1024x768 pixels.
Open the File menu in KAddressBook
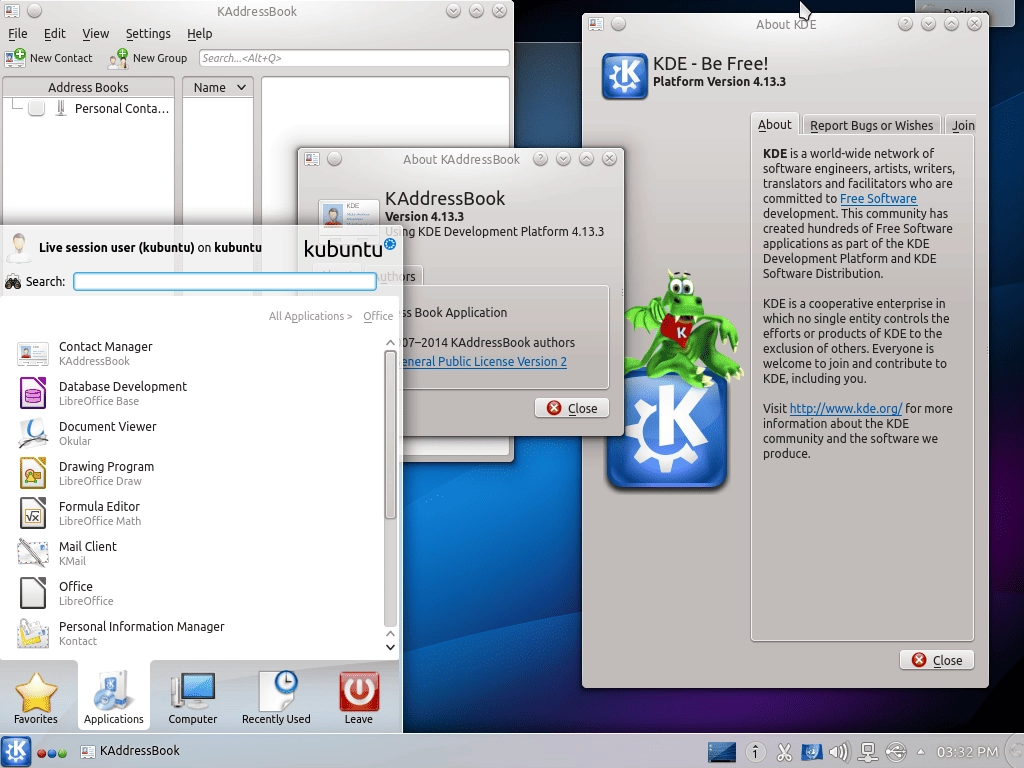17,33
